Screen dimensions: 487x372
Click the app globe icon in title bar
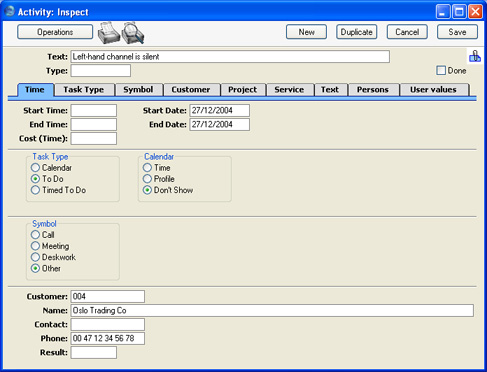[x=10, y=11]
